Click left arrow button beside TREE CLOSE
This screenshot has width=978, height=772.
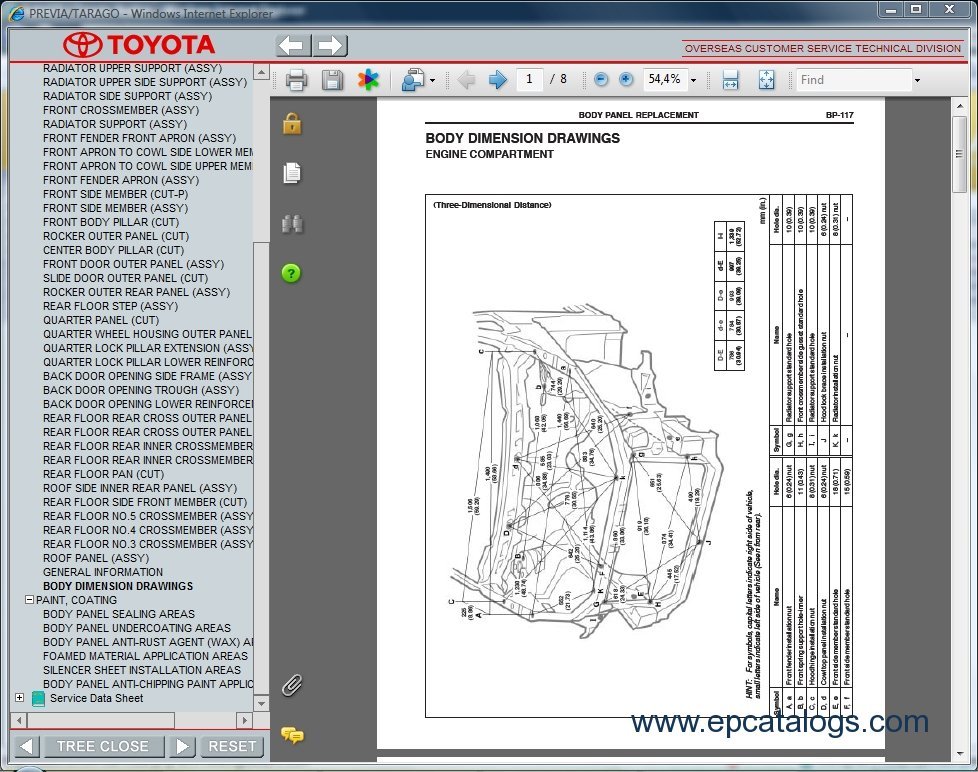26,746
